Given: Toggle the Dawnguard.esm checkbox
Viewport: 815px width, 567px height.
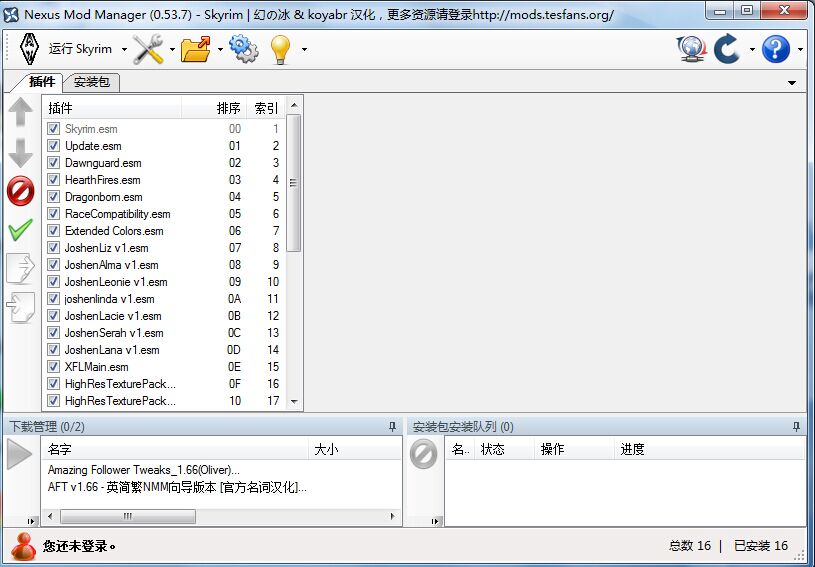Looking at the screenshot, I should tap(53, 163).
